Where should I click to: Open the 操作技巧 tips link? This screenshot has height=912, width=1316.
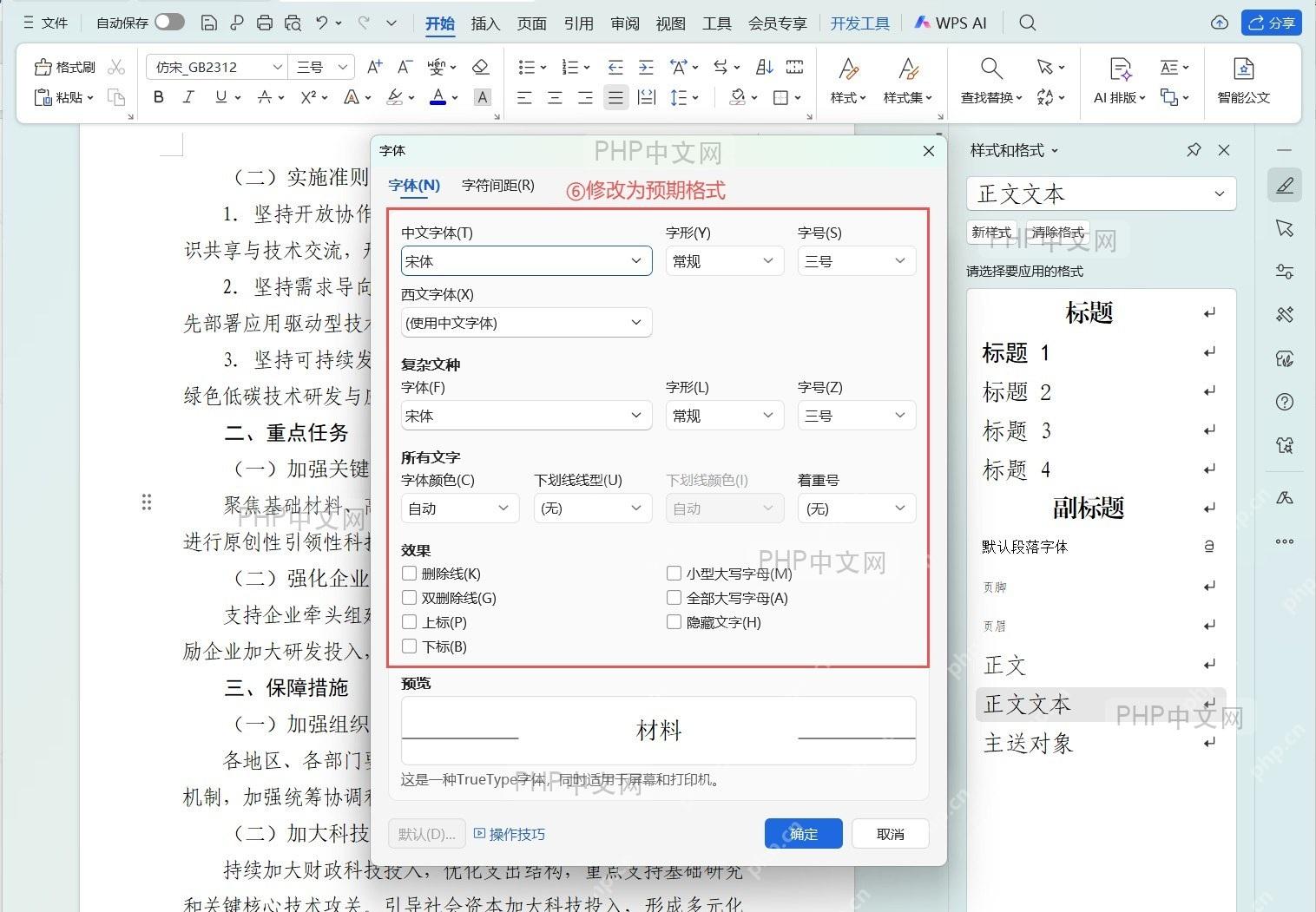coord(510,834)
